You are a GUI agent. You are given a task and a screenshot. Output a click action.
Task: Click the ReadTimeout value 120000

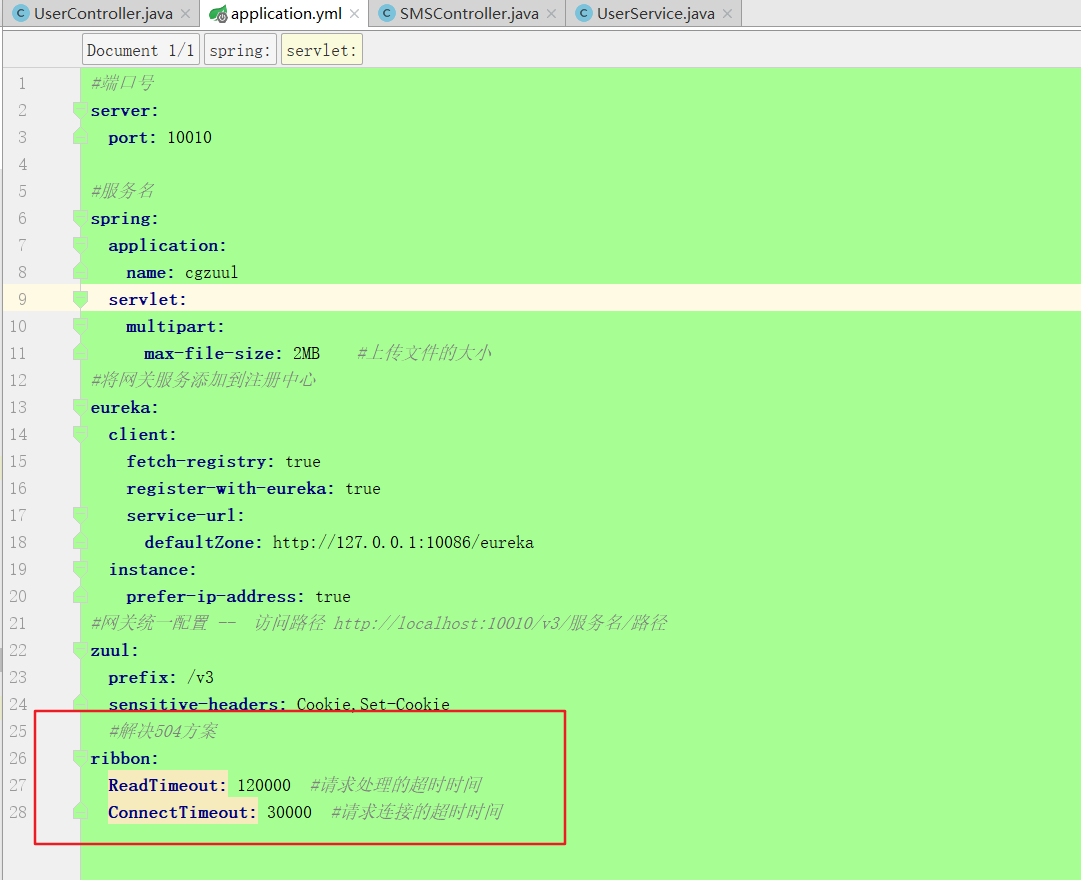tap(264, 786)
